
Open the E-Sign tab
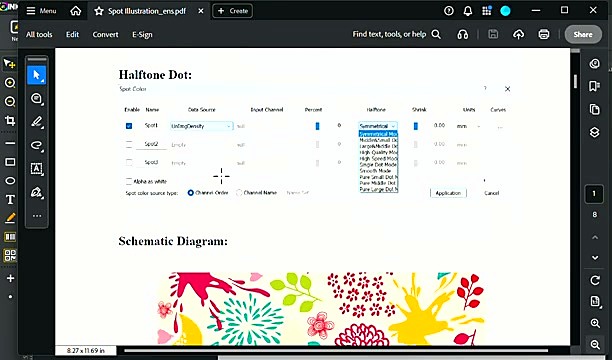[142, 34]
